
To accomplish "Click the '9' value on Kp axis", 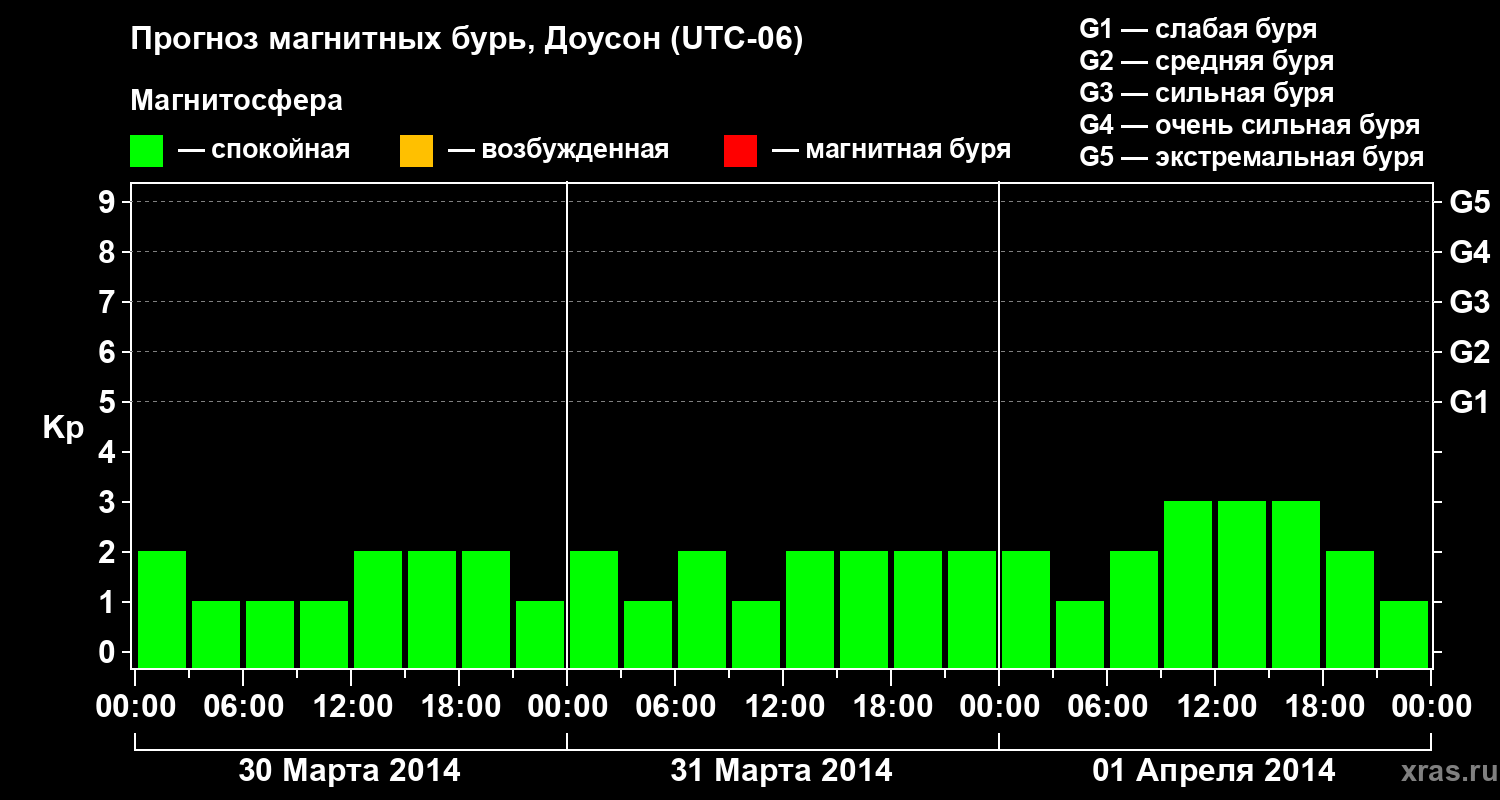I will click(x=109, y=202).
